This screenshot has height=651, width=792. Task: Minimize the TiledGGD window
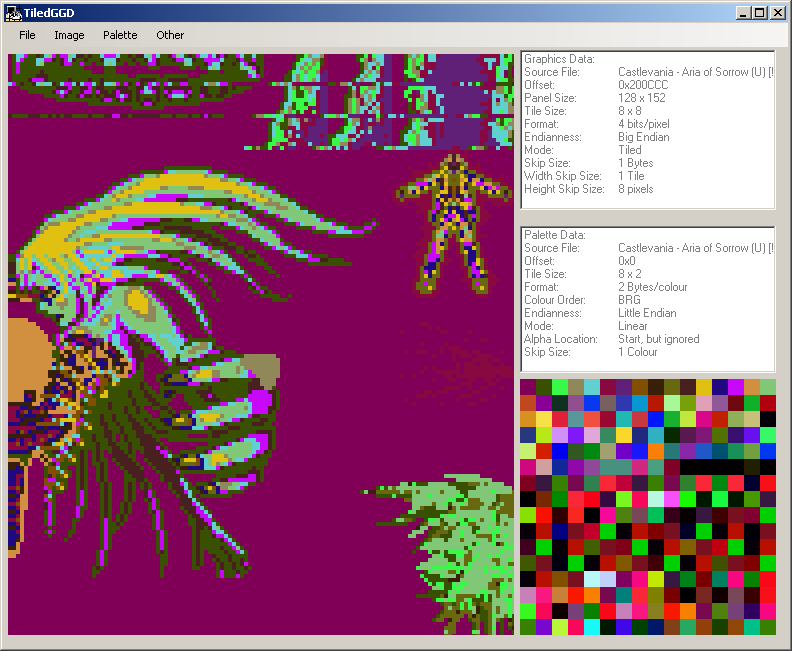[x=742, y=13]
